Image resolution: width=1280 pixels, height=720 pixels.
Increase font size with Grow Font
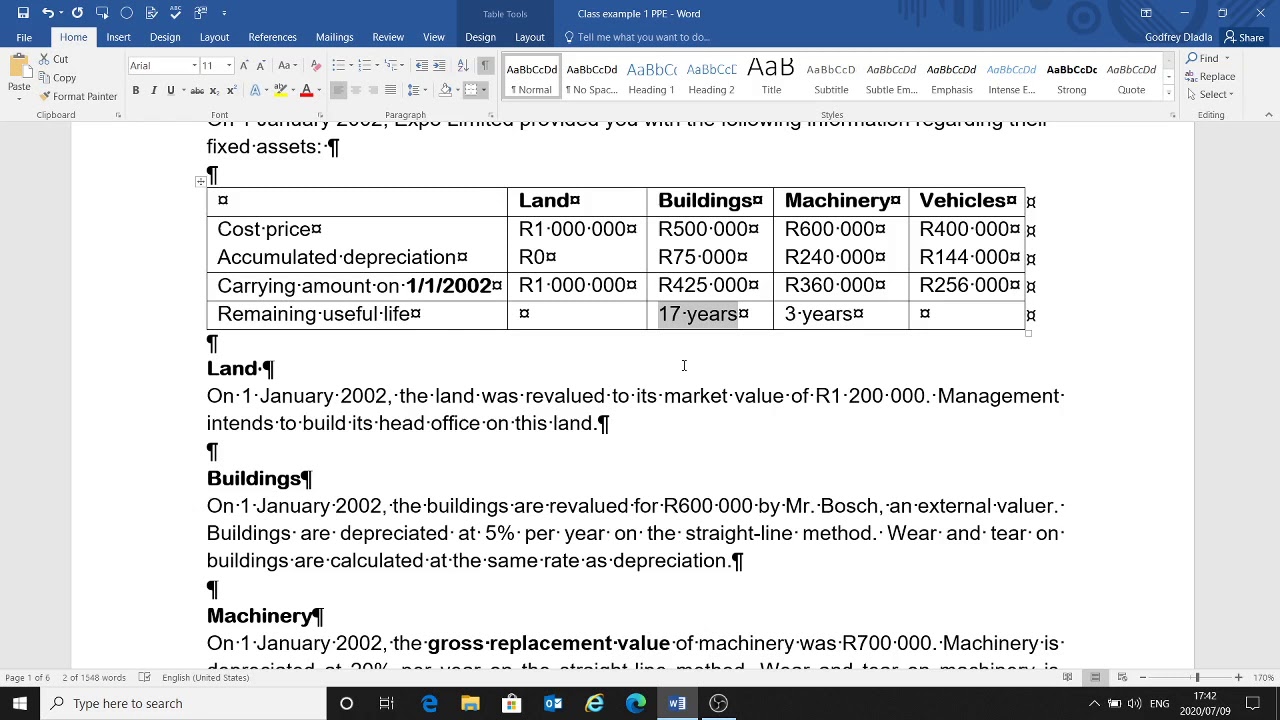[x=246, y=66]
